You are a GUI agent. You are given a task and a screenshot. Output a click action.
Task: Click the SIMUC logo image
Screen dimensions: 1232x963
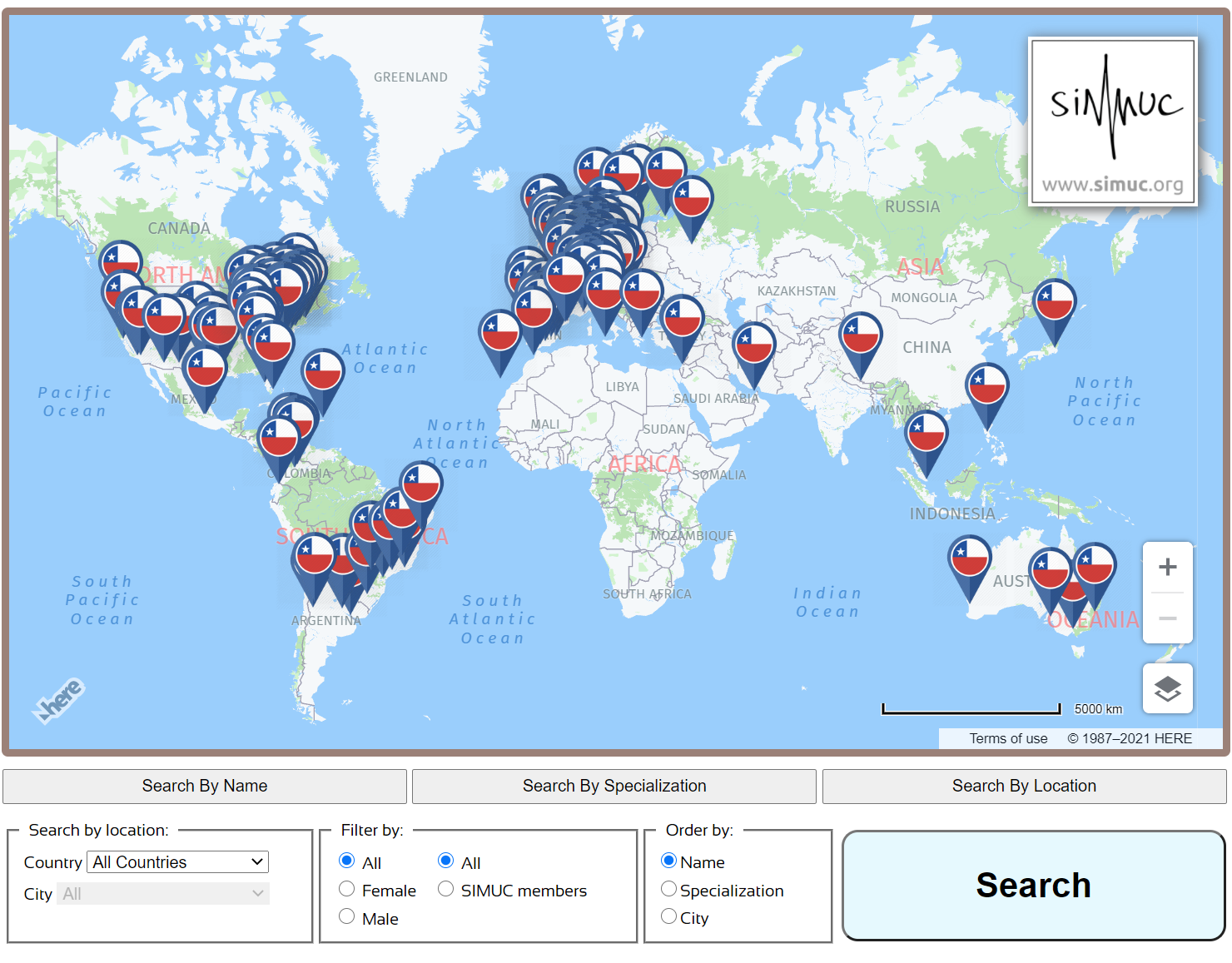(1113, 122)
